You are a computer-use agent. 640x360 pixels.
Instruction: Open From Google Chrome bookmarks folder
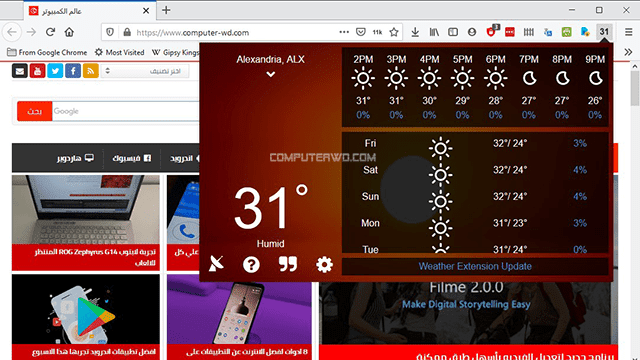47,52
